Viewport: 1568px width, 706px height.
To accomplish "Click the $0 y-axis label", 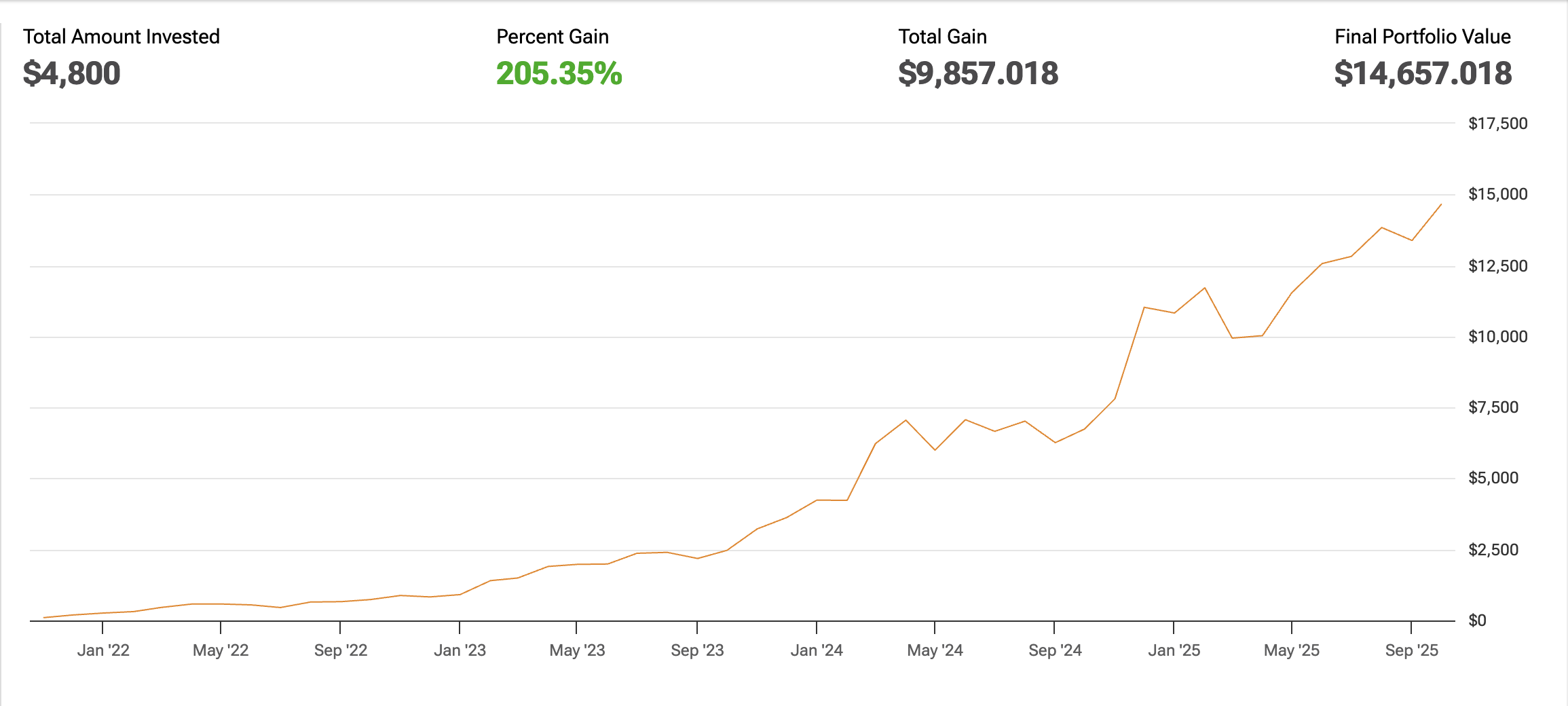I will 1477,620.
